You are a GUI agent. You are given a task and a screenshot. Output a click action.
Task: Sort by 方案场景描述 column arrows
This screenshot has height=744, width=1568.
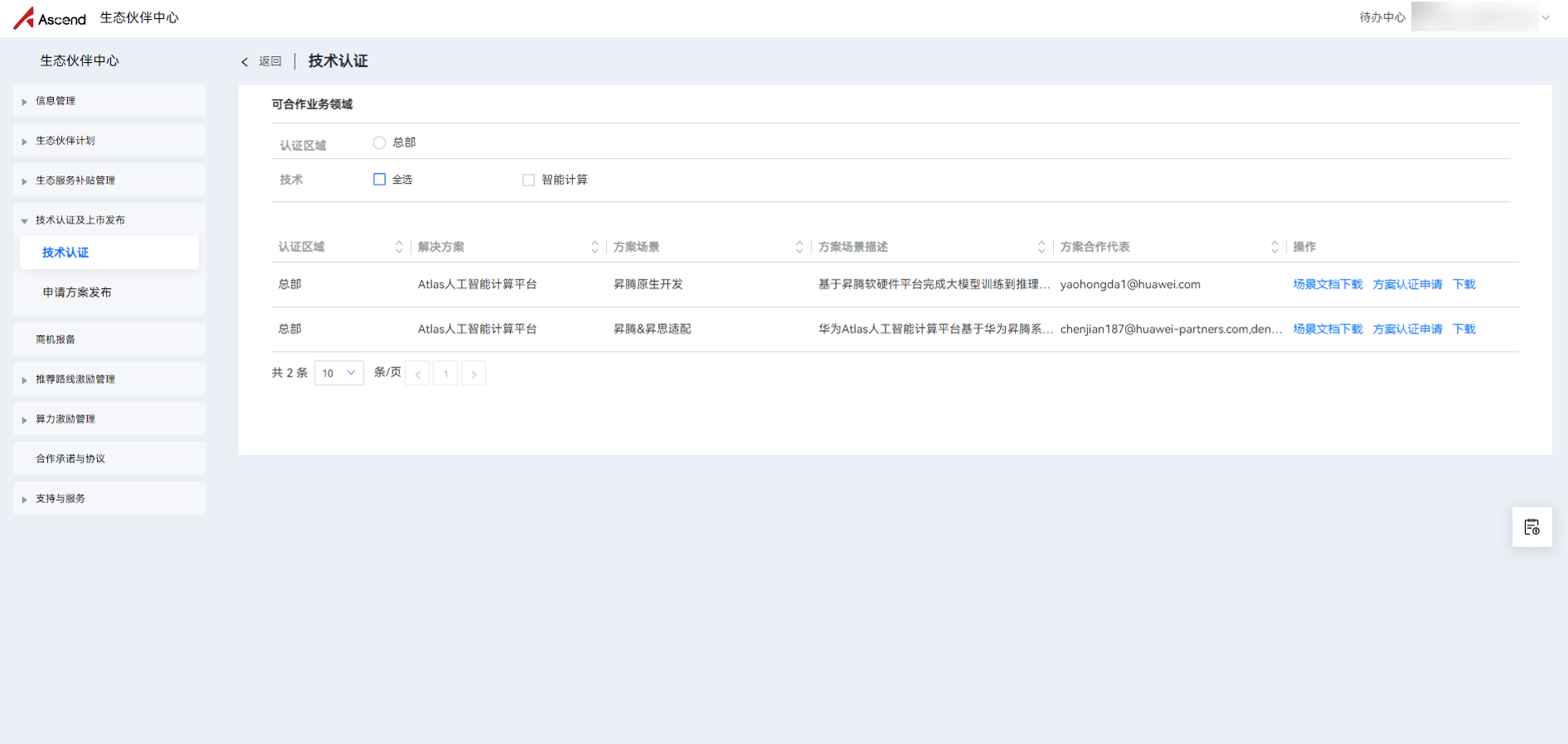coord(1041,247)
